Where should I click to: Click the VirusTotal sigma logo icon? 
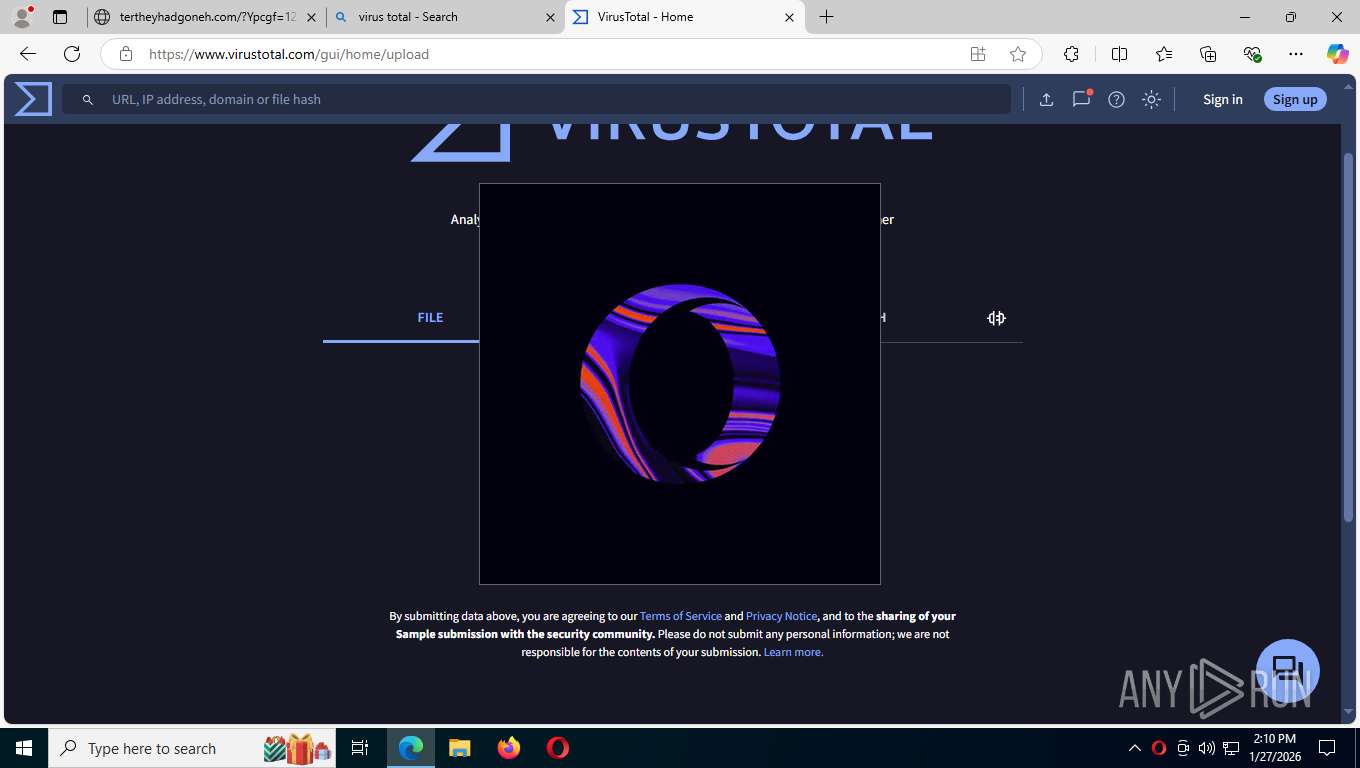(x=33, y=99)
